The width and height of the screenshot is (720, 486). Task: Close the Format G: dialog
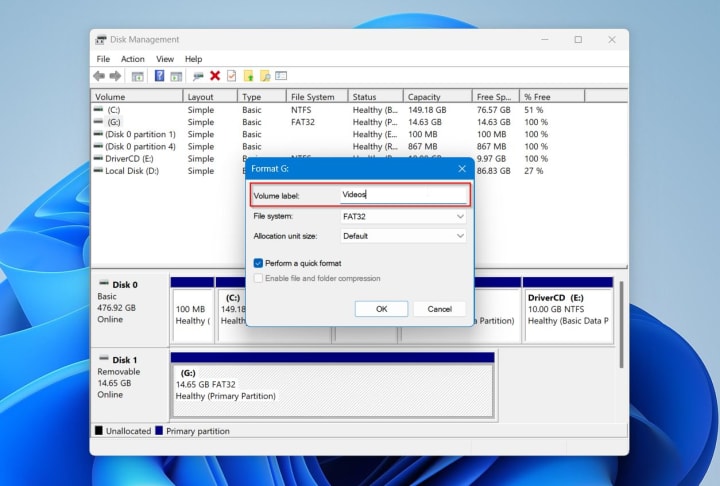pos(461,169)
